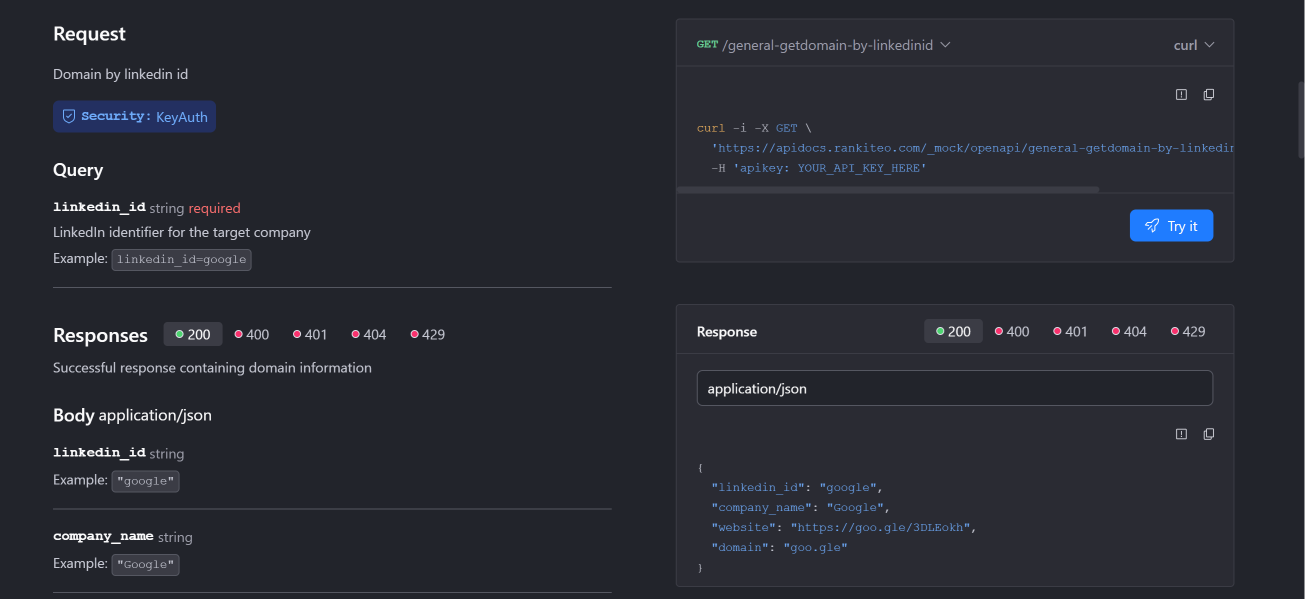Viewport: 1307px width, 599px height.
Task: Click the green GET method label
Action: pyautogui.click(x=707, y=45)
